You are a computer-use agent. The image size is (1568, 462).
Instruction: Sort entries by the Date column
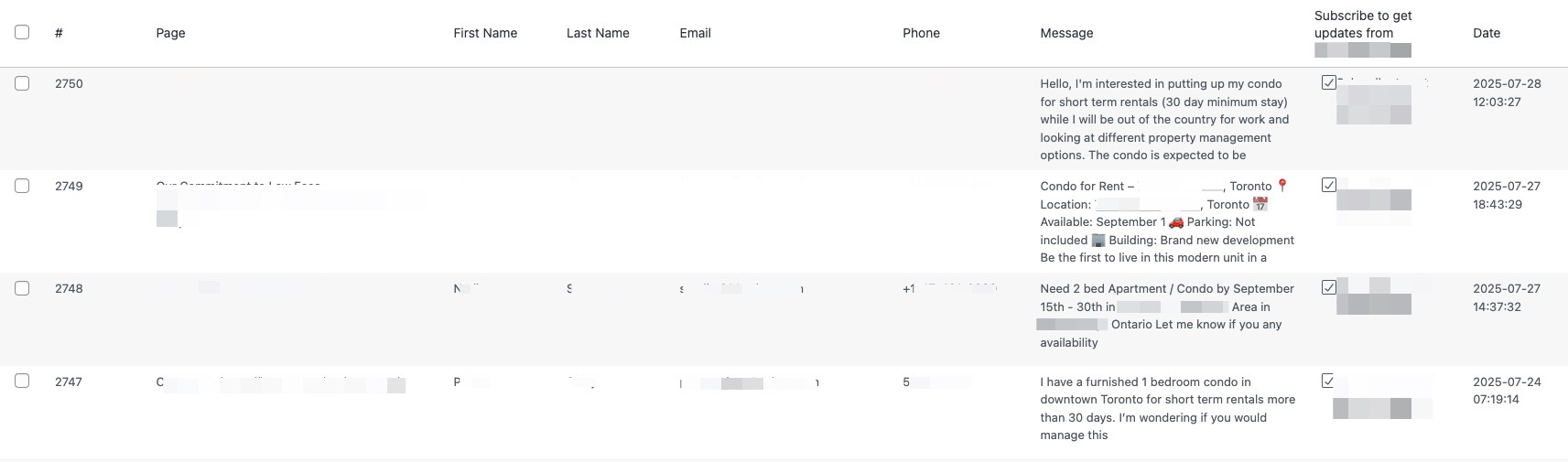pos(1486,33)
